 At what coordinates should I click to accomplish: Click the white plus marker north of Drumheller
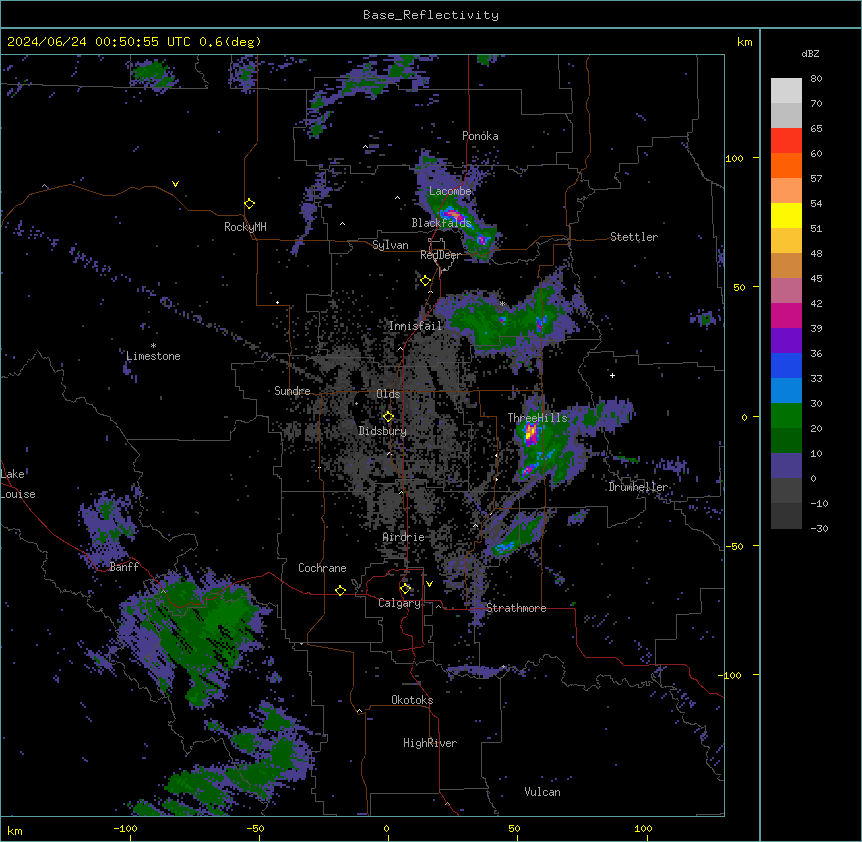click(x=612, y=375)
